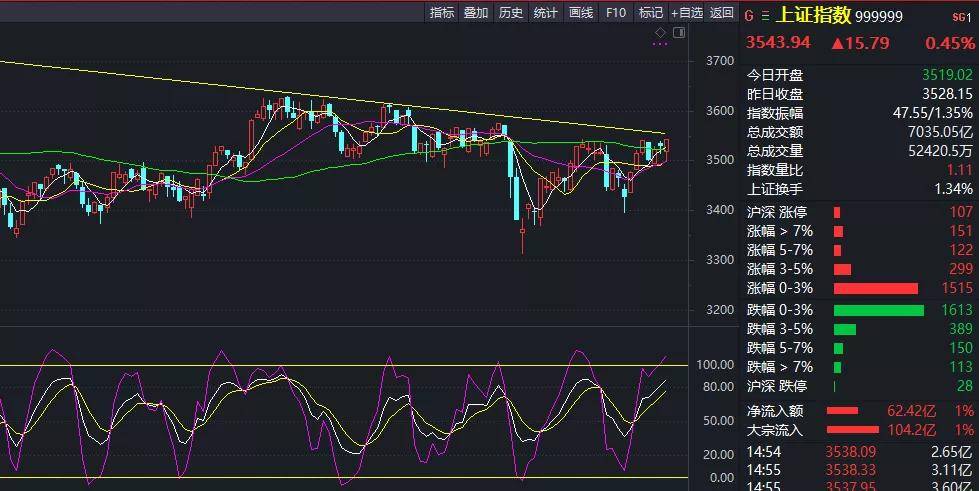Click the purple three-dot icon on the chart
The height and width of the screenshot is (491, 979).
point(659,44)
